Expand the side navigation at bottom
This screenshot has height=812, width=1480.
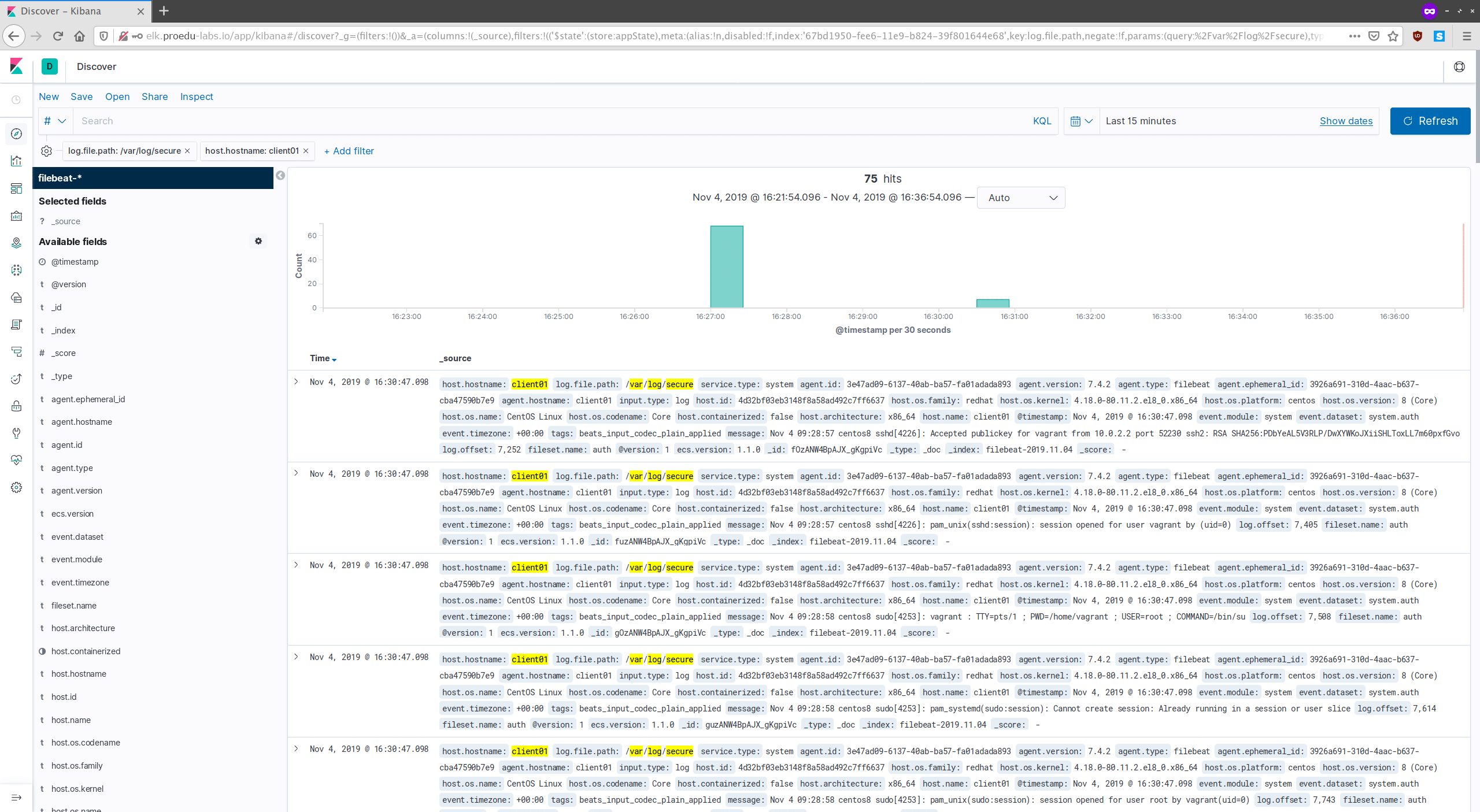coord(16,798)
